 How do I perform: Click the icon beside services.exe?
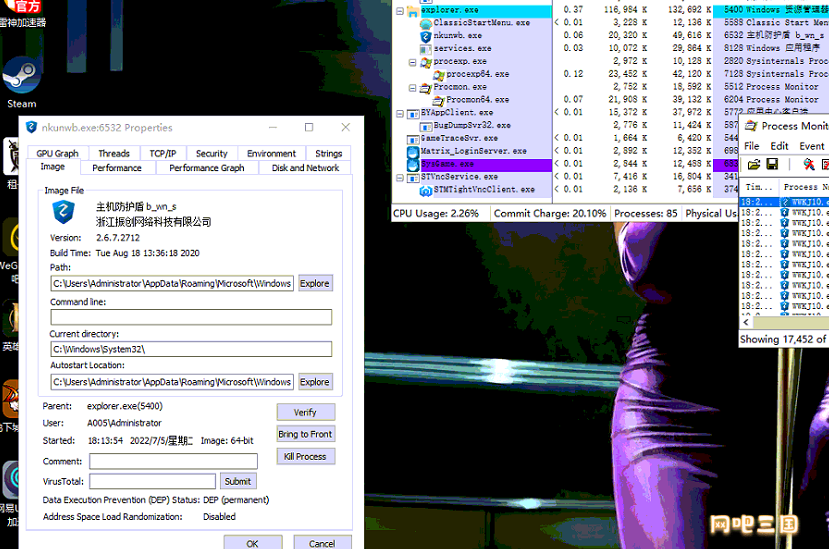426,49
